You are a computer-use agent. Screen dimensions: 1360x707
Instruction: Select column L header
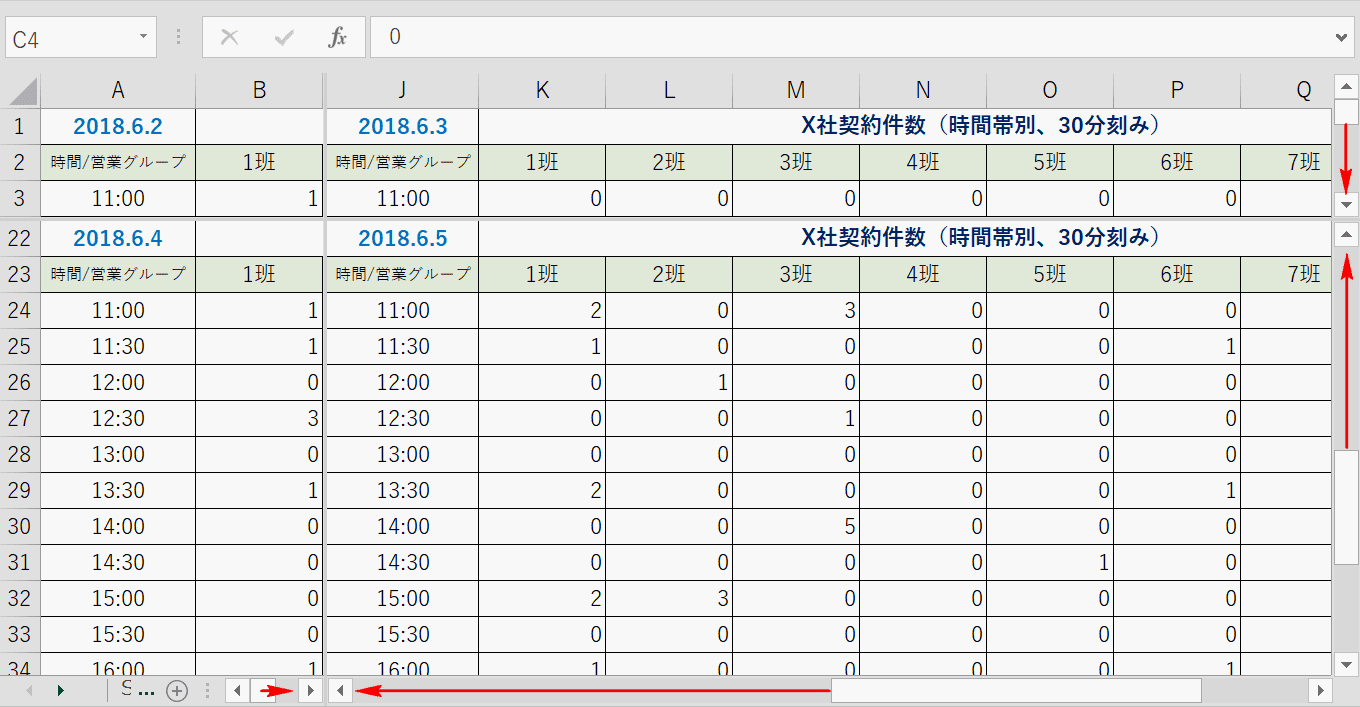669,90
